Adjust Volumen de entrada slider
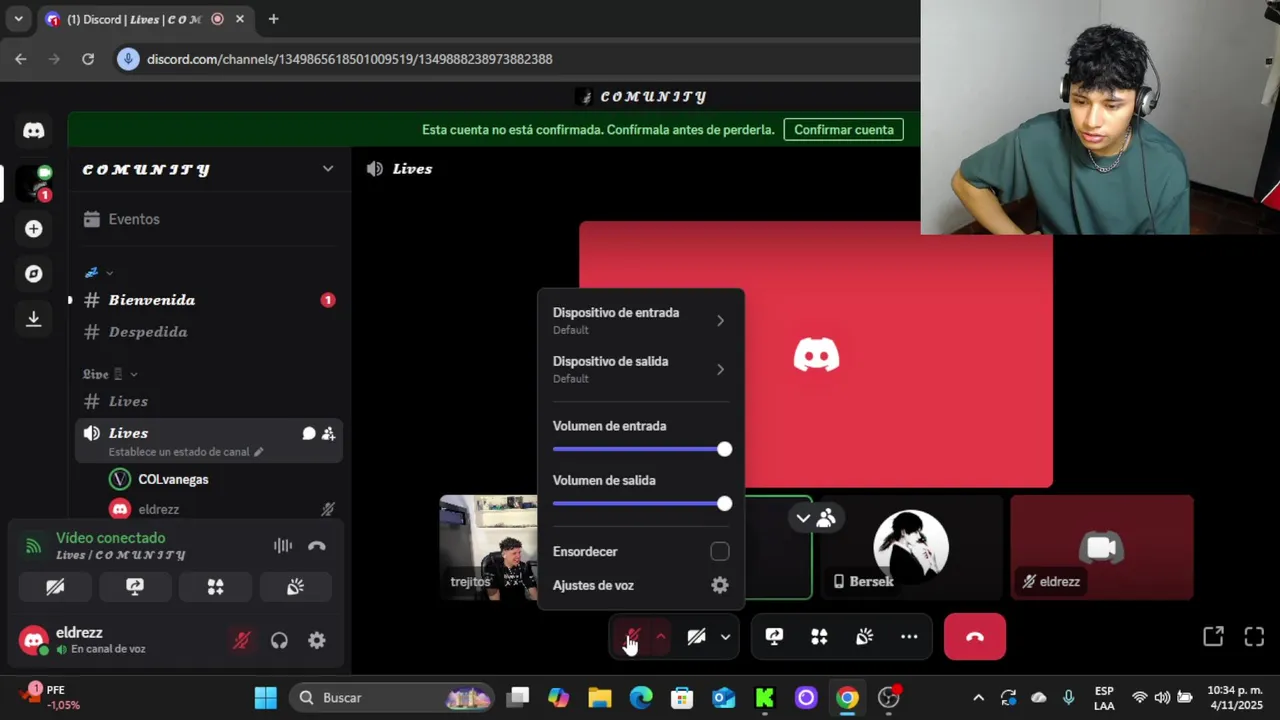1280x720 pixels. [x=641, y=450]
